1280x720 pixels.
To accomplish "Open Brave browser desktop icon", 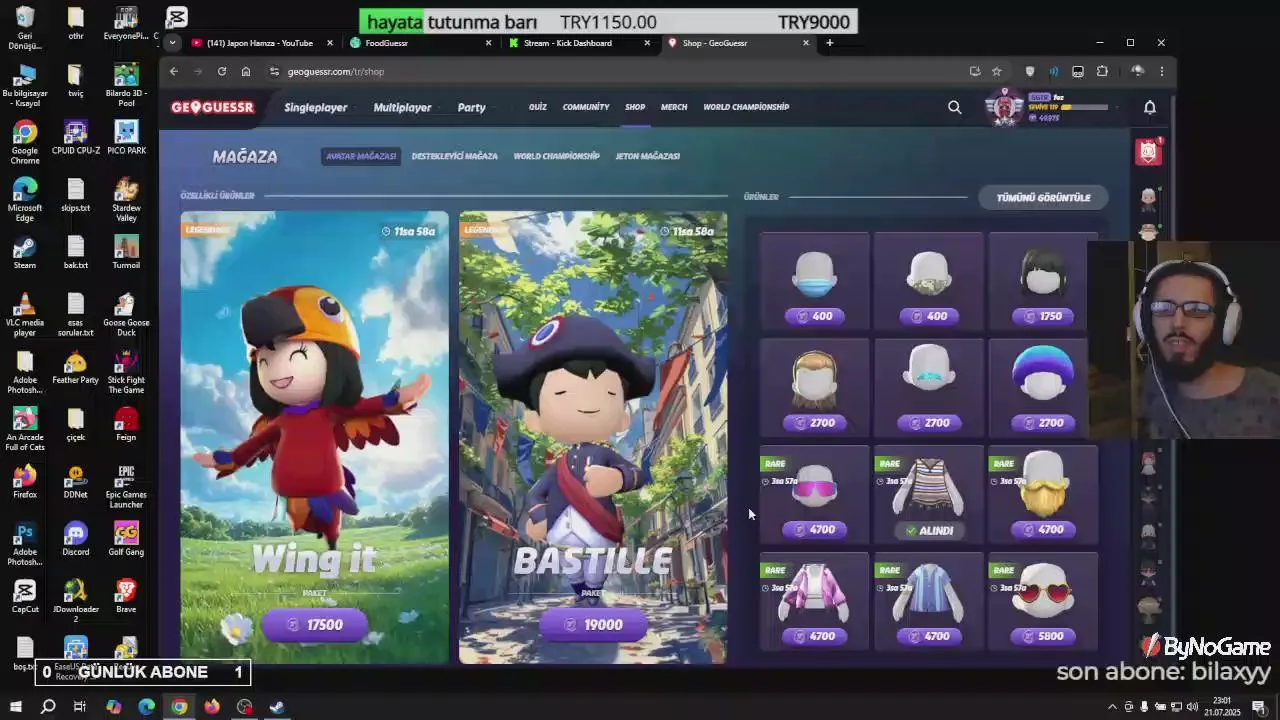I will [x=126, y=597].
